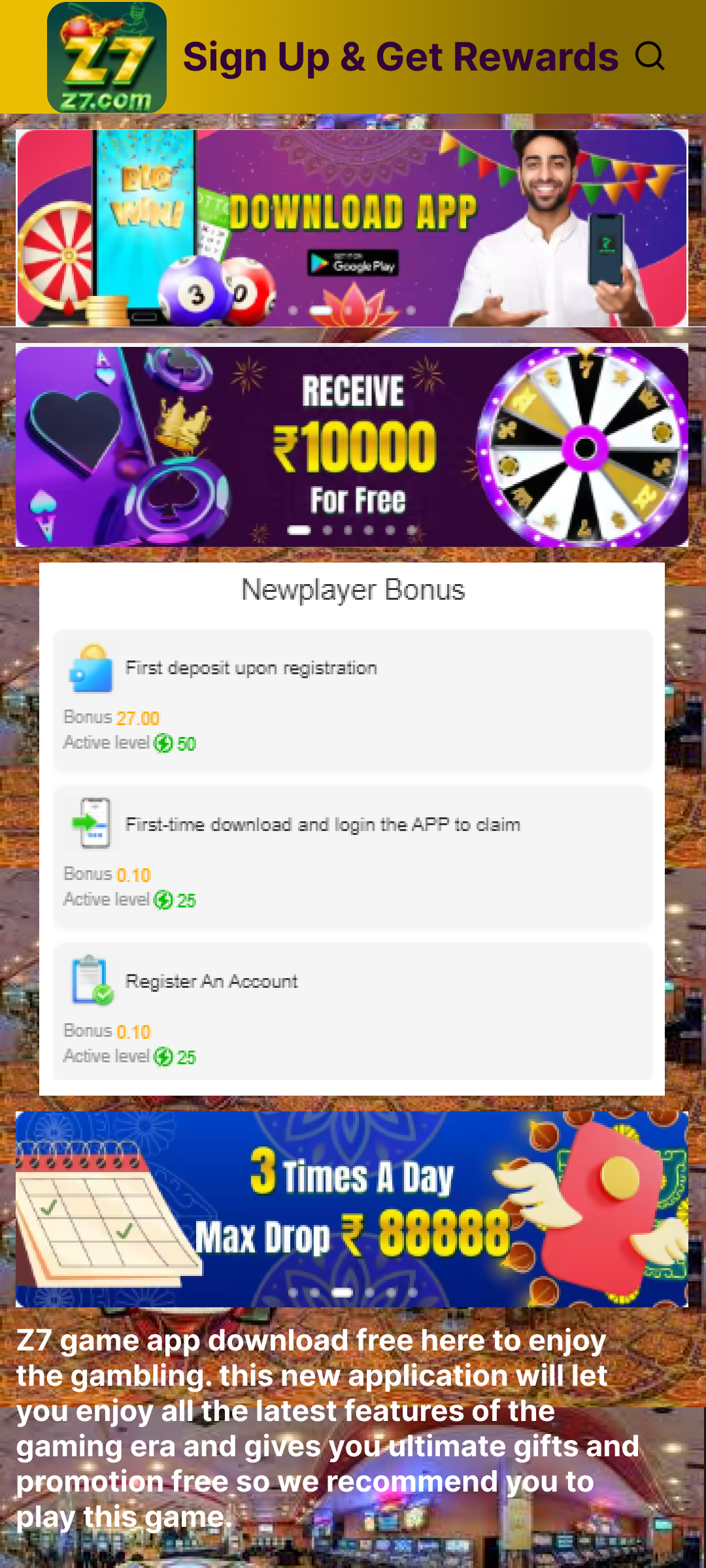The height and width of the screenshot is (1568, 706).
Task: Select Register An Account bonus row
Action: (x=353, y=1011)
